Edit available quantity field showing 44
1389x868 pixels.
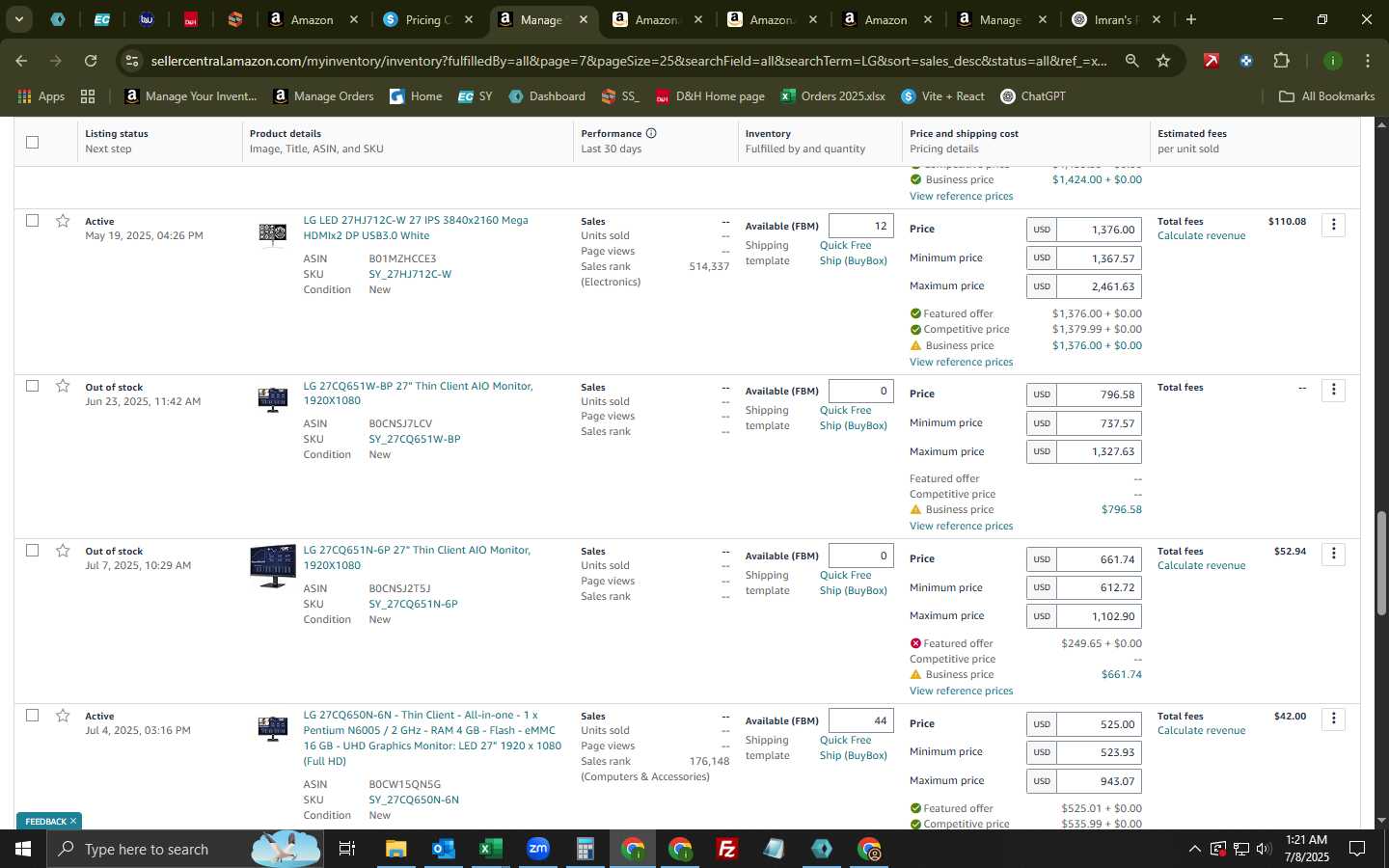tap(861, 720)
